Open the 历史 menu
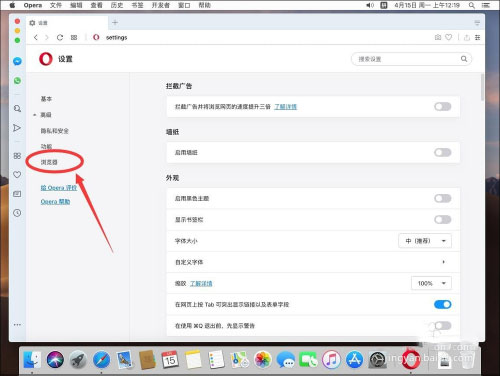This screenshot has width=500, height=376. click(117, 5)
